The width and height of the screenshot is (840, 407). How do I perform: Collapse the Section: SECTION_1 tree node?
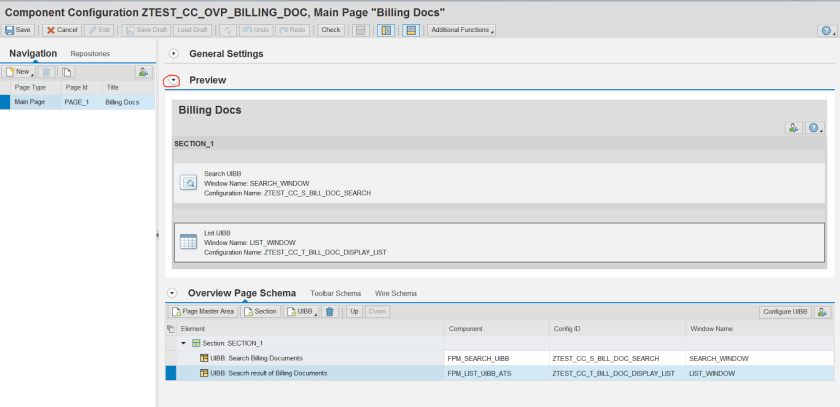coord(183,343)
